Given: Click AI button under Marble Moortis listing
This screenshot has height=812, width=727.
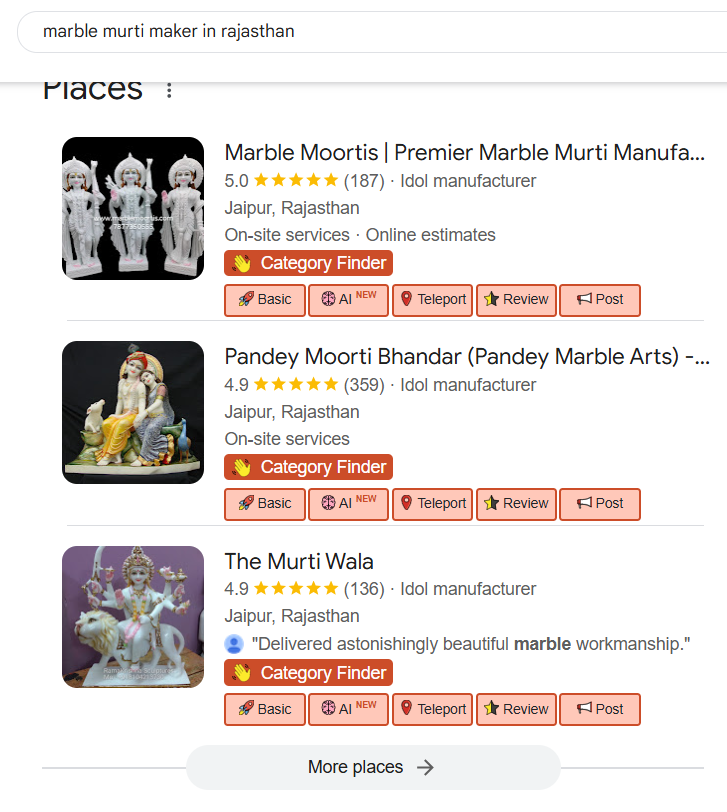Looking at the screenshot, I should (348, 300).
